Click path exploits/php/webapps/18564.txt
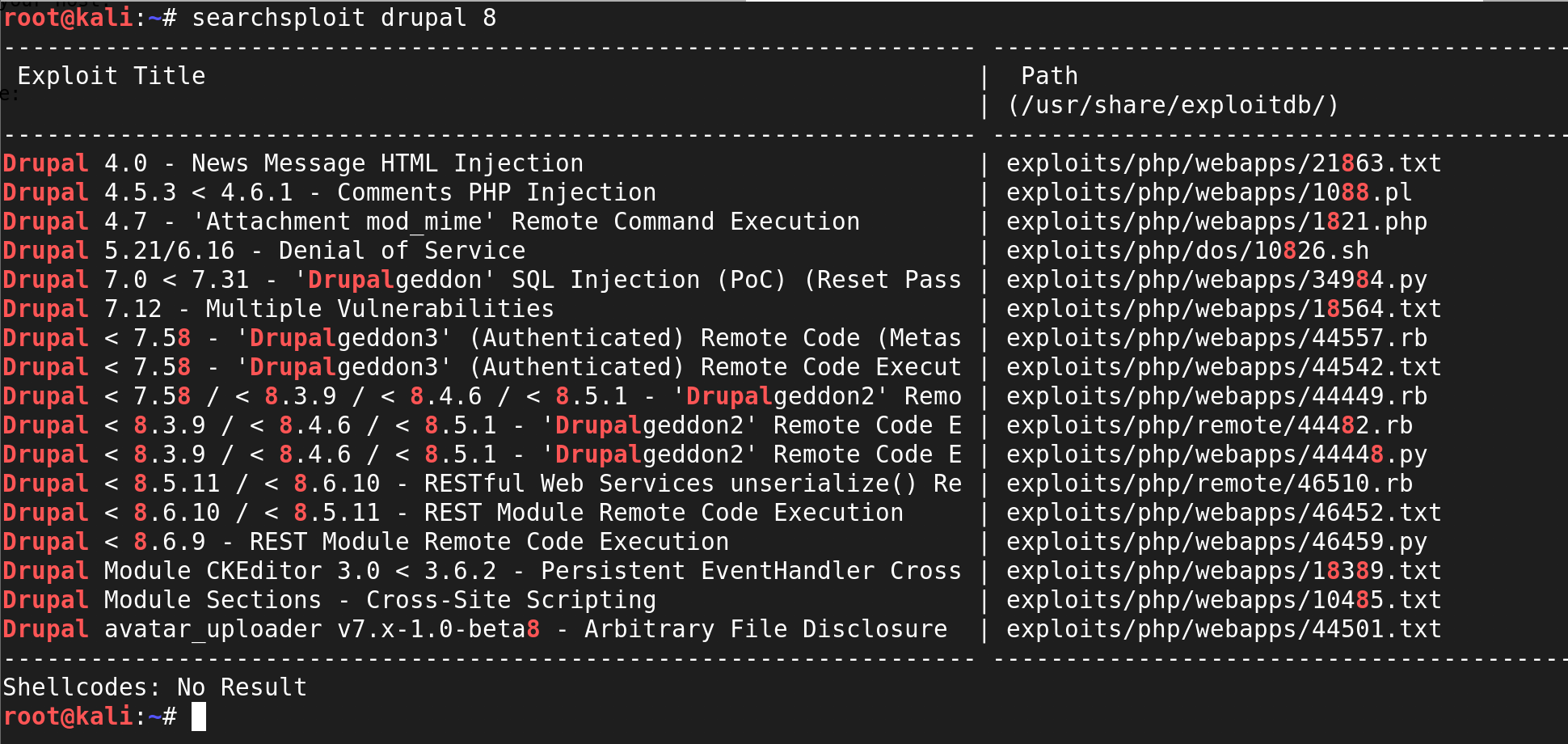This screenshot has width=1568, height=744. click(x=1224, y=309)
